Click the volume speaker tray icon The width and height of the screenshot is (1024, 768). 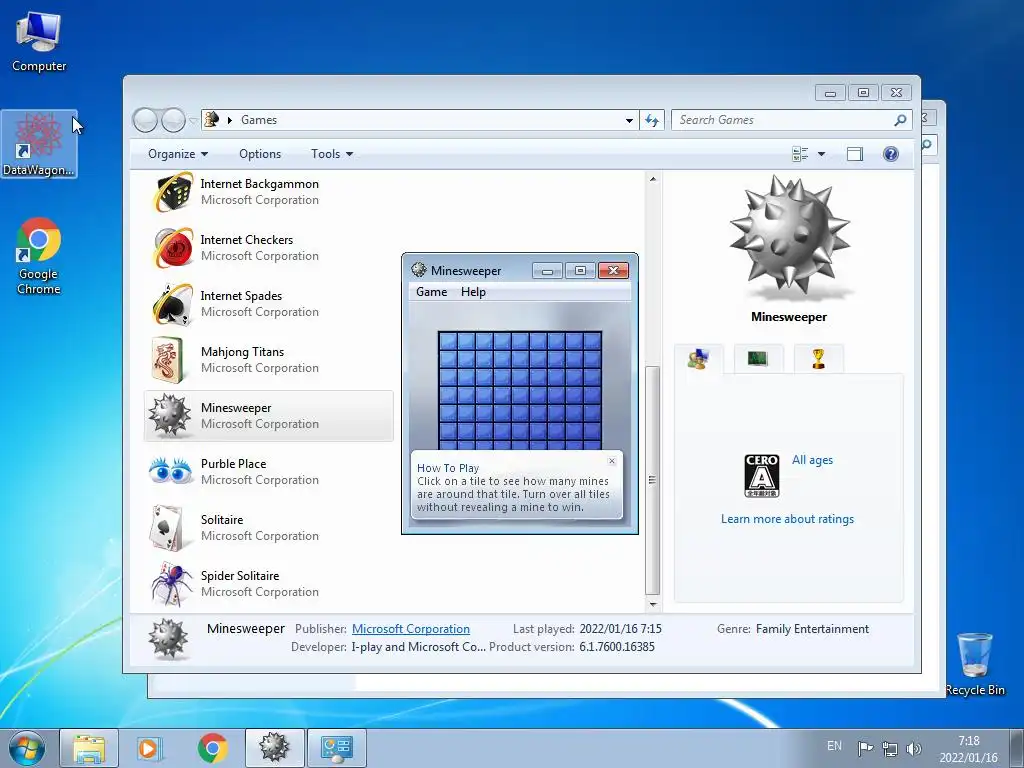coord(914,748)
